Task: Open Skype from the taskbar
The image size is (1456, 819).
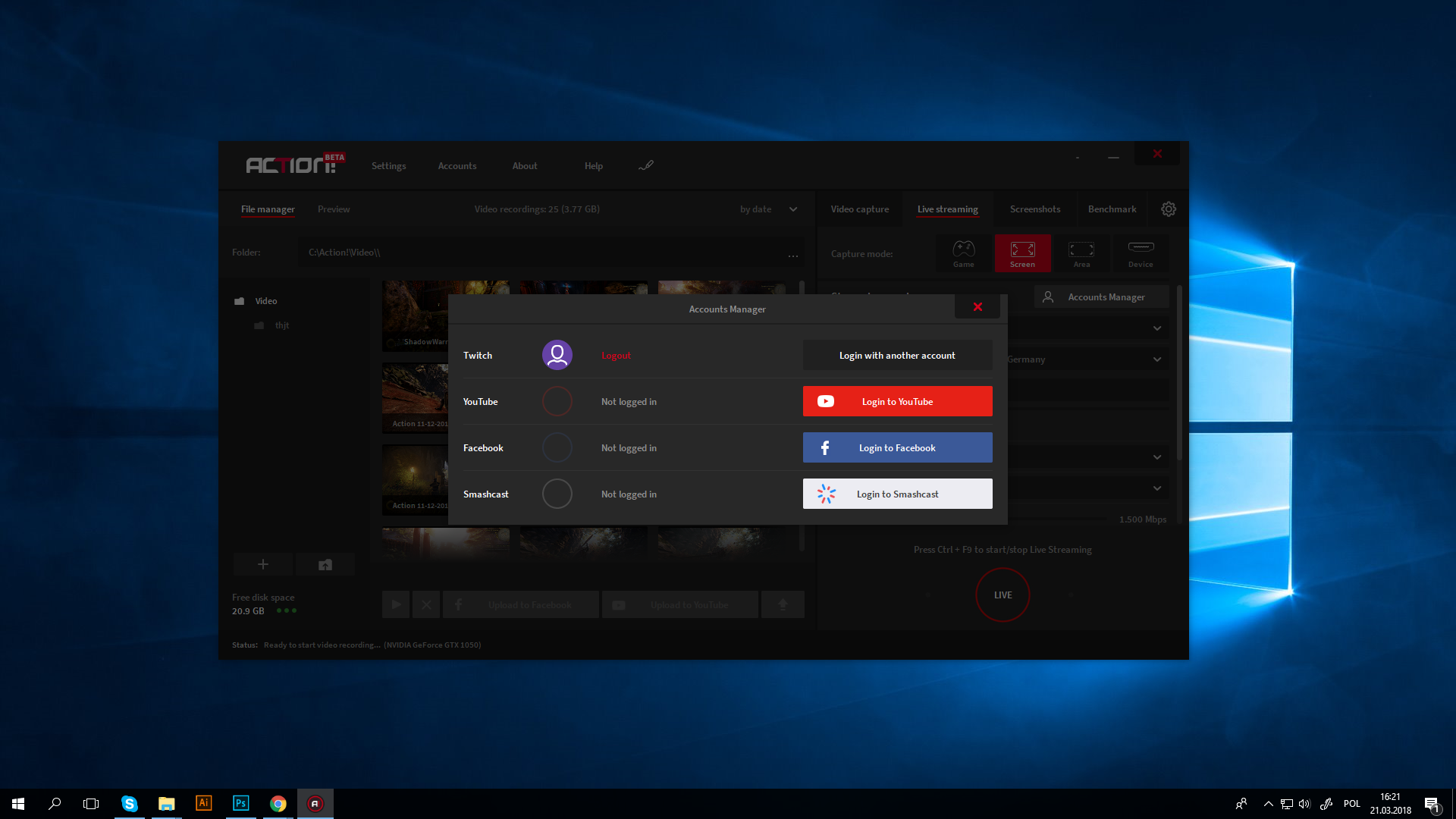Action: click(129, 804)
